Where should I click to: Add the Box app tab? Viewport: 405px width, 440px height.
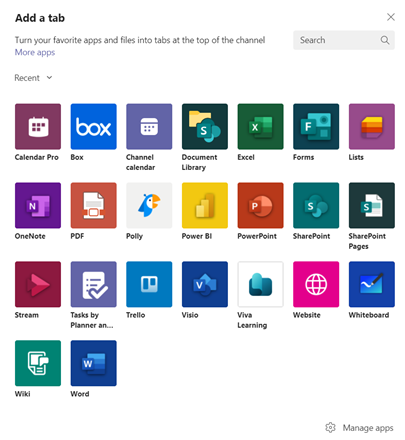93,126
